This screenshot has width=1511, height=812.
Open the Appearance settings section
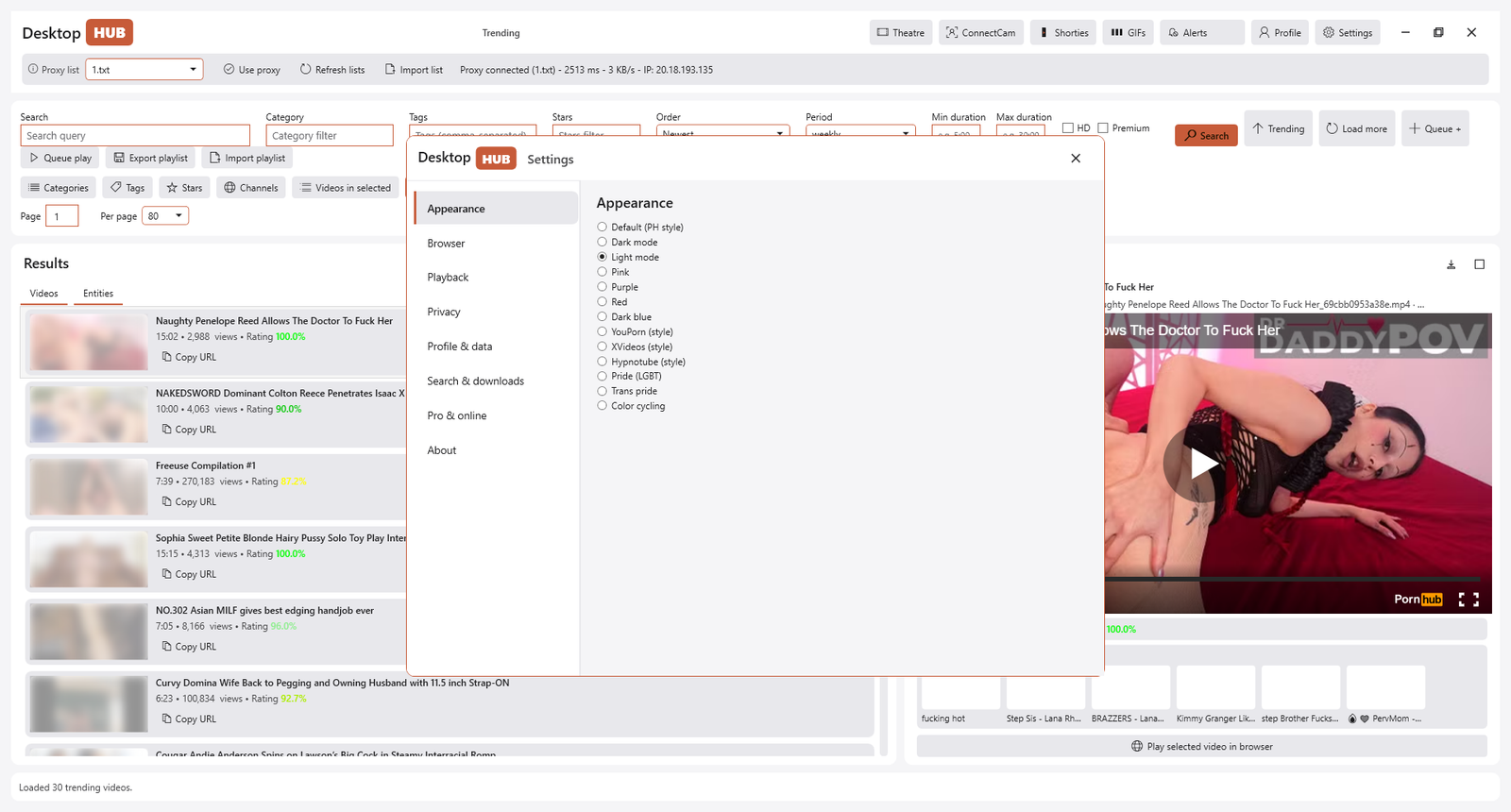pyautogui.click(x=496, y=209)
